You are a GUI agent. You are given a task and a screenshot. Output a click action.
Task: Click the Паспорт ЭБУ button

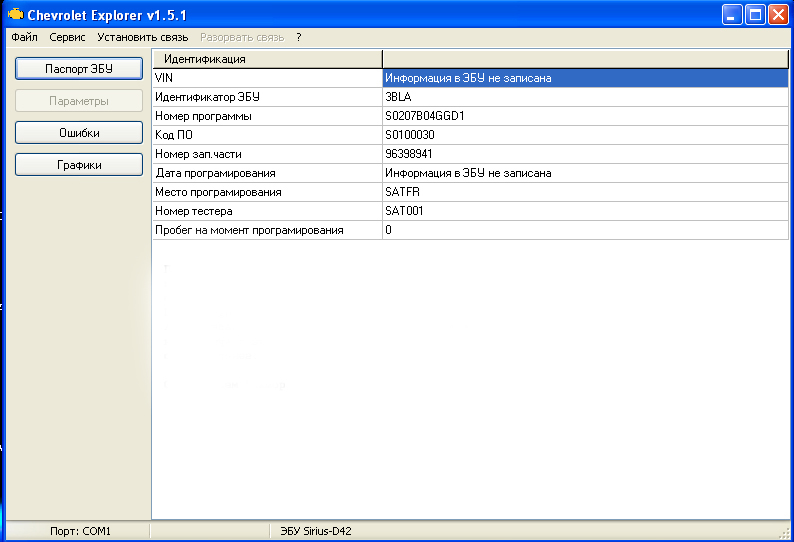click(79, 68)
